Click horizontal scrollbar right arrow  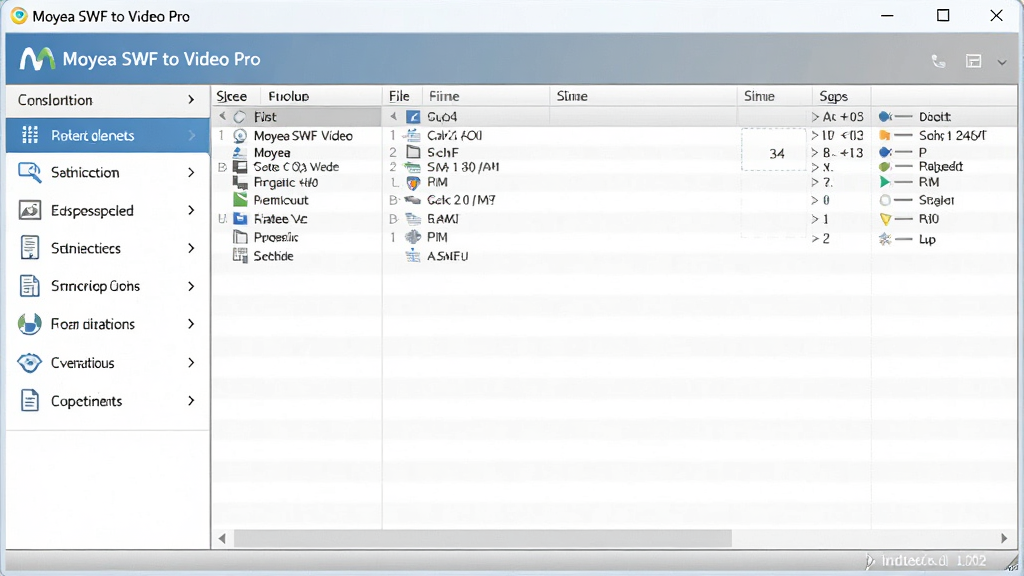pos(1004,539)
